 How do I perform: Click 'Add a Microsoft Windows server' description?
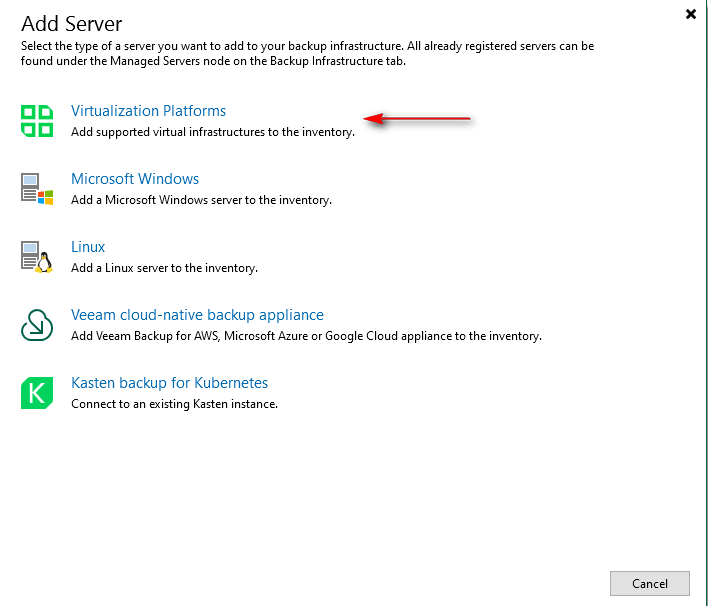pyautogui.click(x=201, y=200)
